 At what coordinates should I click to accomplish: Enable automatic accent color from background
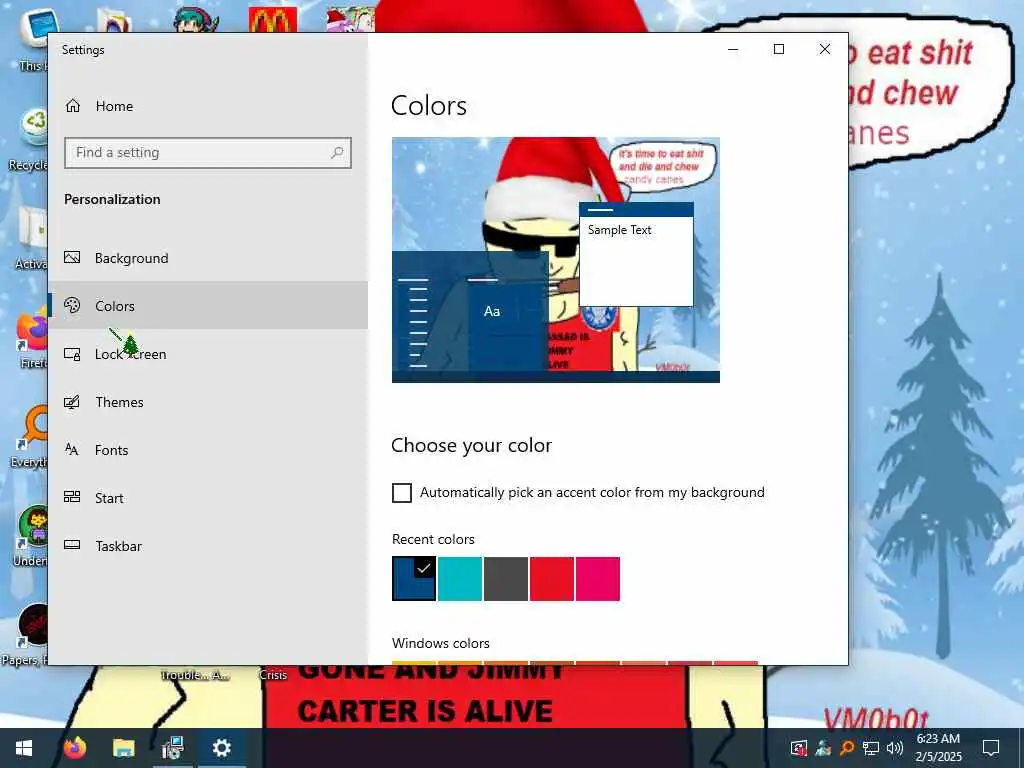click(402, 492)
